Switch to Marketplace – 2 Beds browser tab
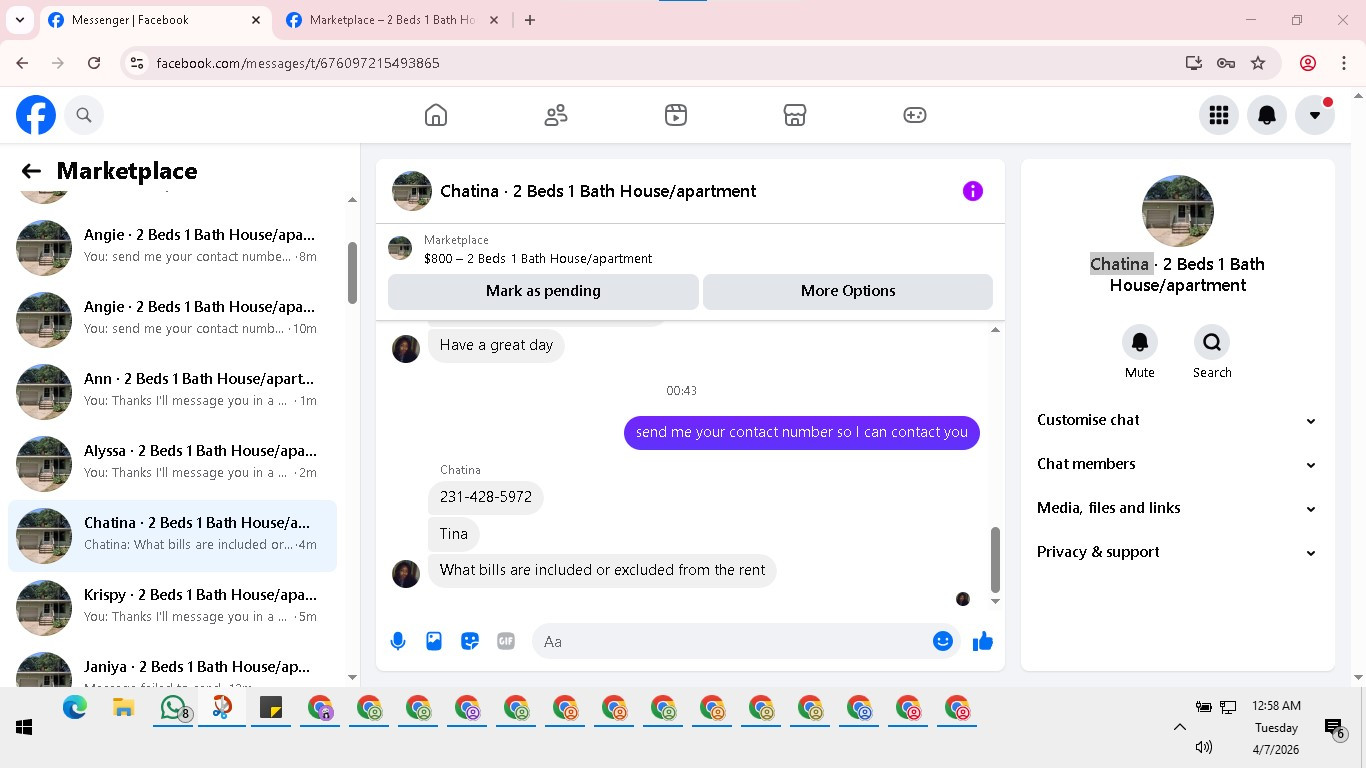Viewport: 1366px width, 768px height. pos(392,20)
